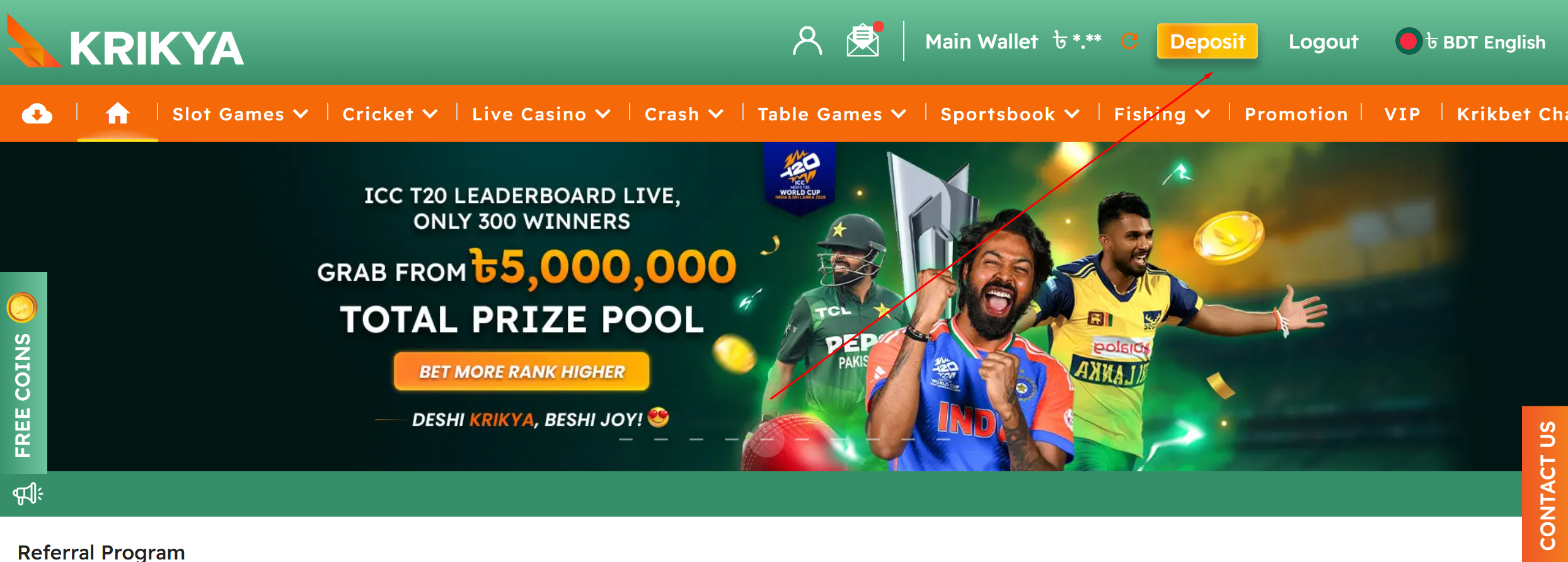The image size is (1568, 562).
Task: Expand the Cricket menu
Action: 389,114
